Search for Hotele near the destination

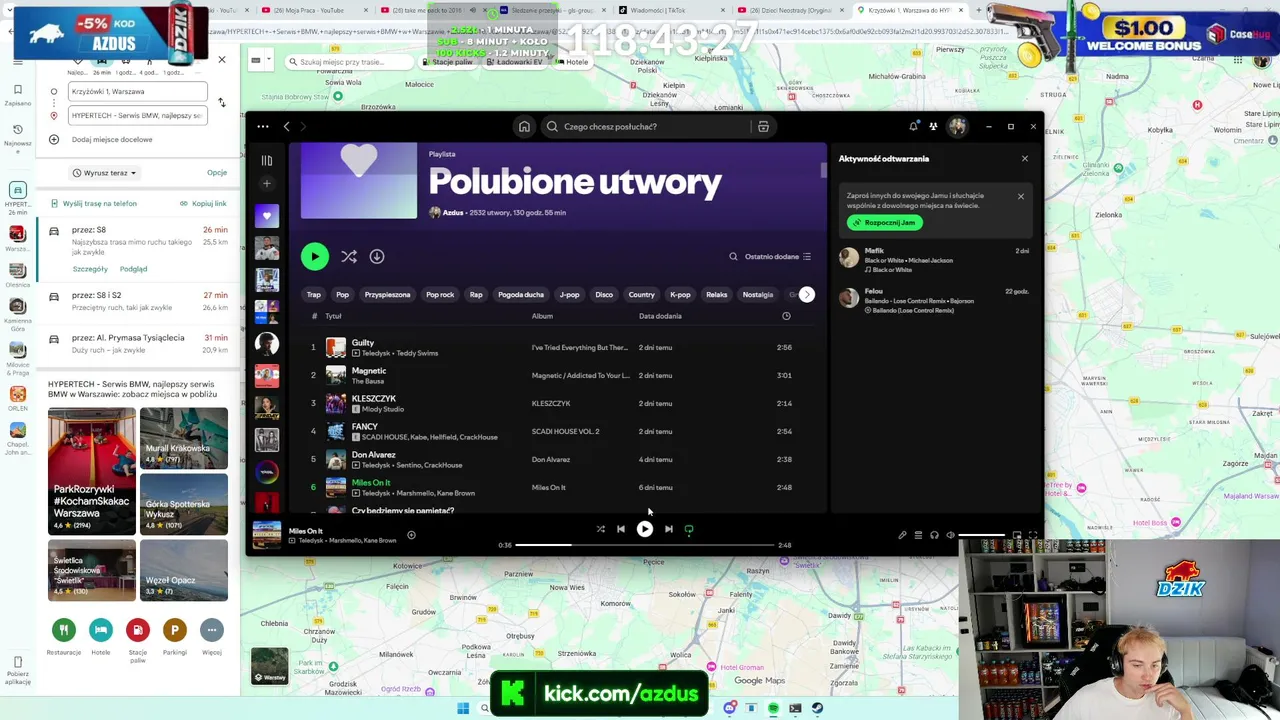[101, 637]
